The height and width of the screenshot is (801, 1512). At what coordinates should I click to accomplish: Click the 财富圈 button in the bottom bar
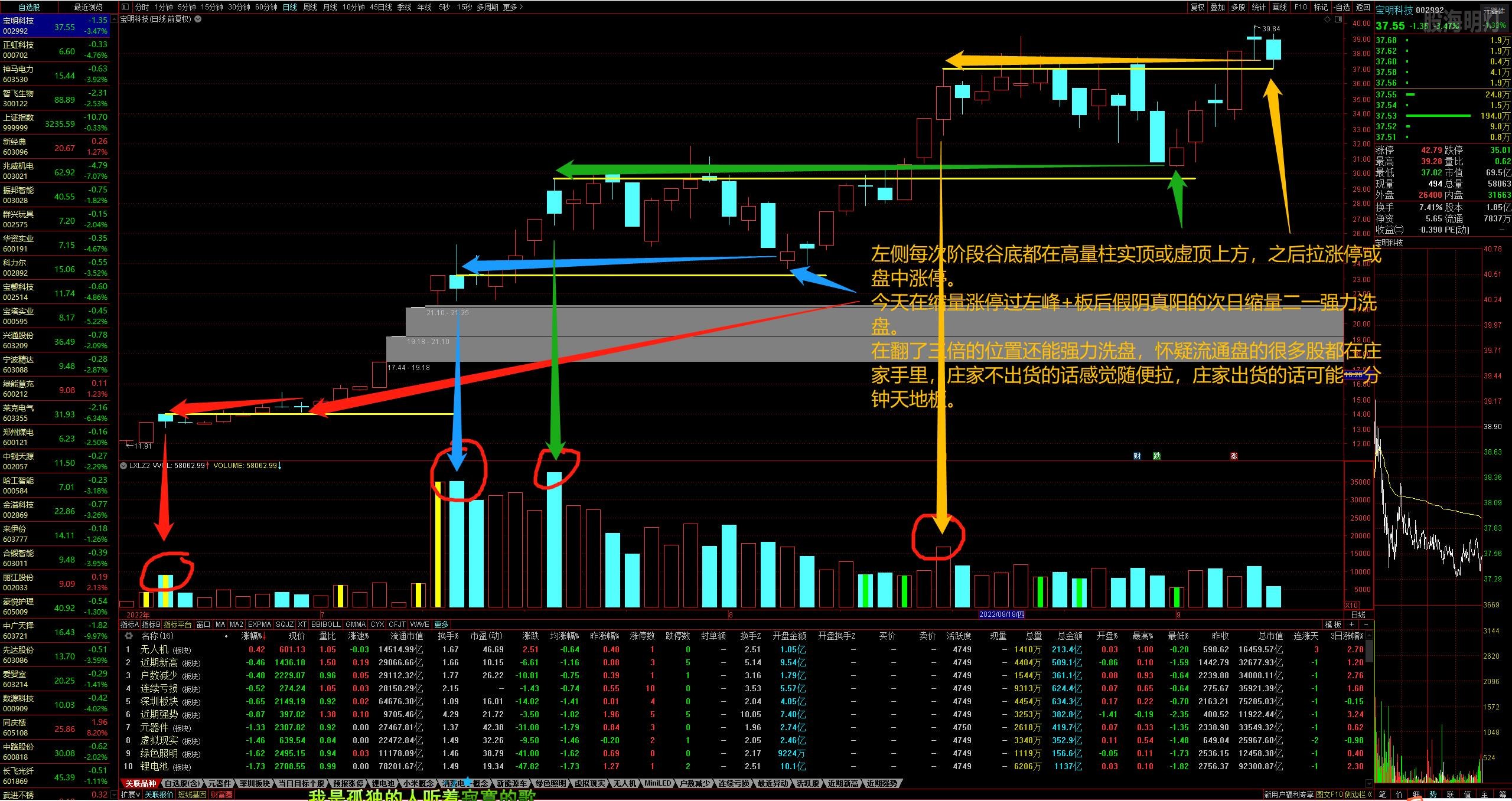pos(221,795)
